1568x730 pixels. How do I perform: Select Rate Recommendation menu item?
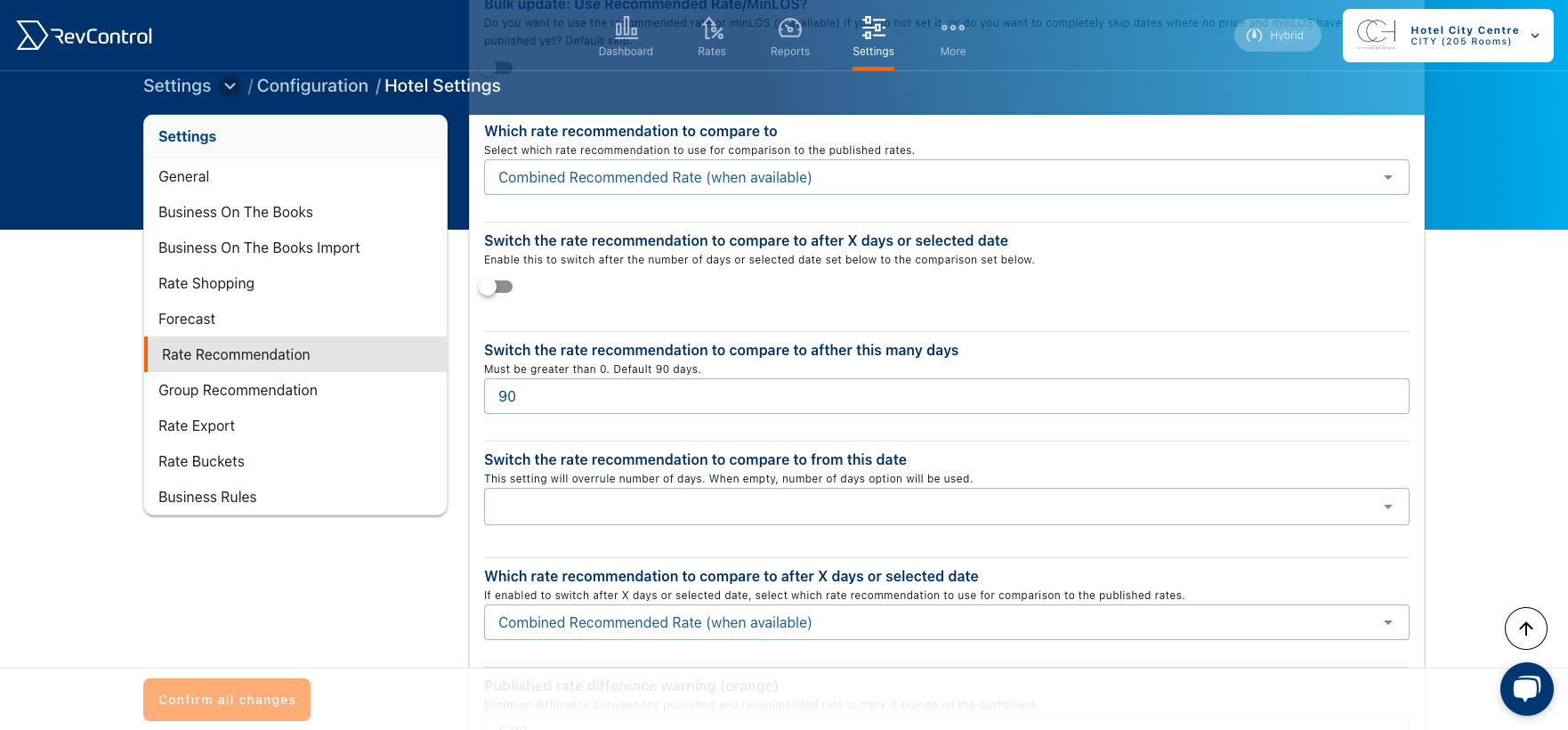(295, 354)
